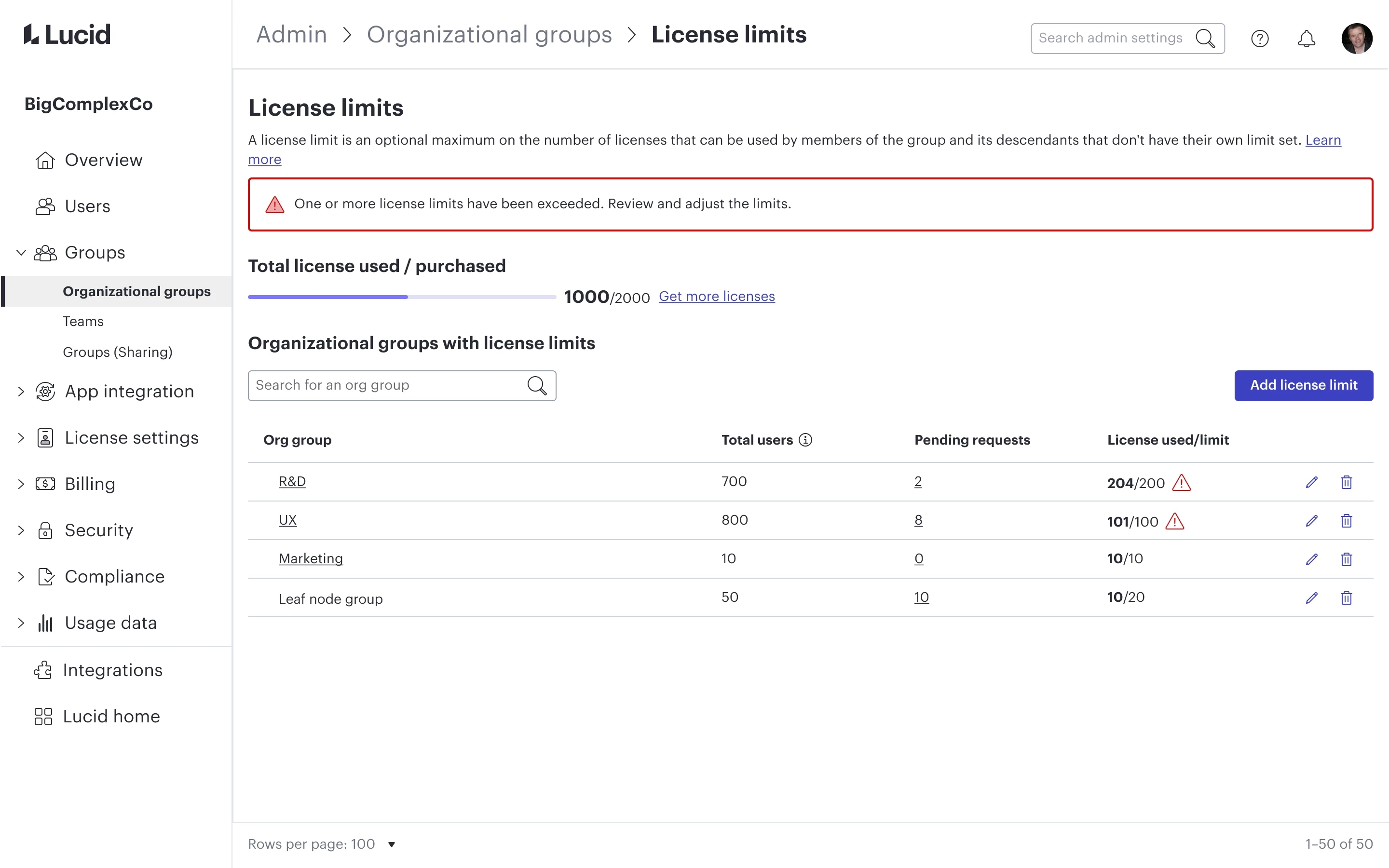The height and width of the screenshot is (868, 1389).
Task: Open the user profile avatar
Action: click(1356, 39)
